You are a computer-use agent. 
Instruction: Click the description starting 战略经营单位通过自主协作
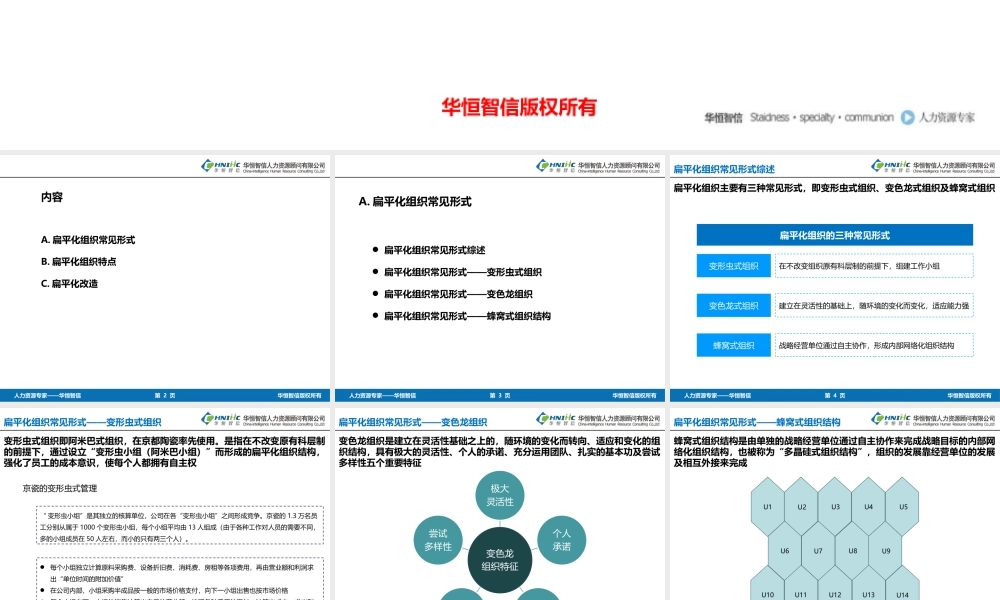click(x=874, y=346)
